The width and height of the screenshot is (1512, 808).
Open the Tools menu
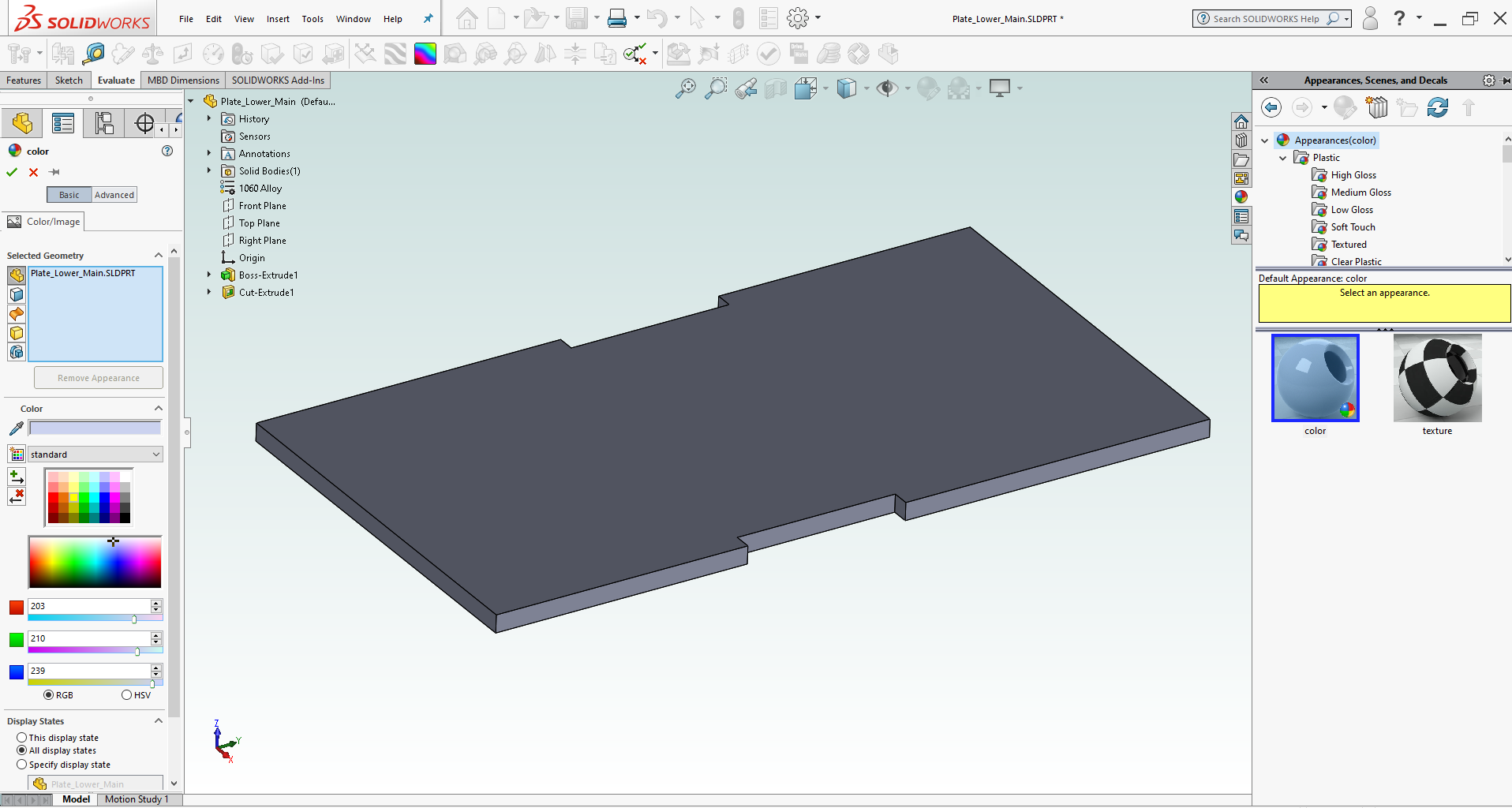[x=313, y=19]
